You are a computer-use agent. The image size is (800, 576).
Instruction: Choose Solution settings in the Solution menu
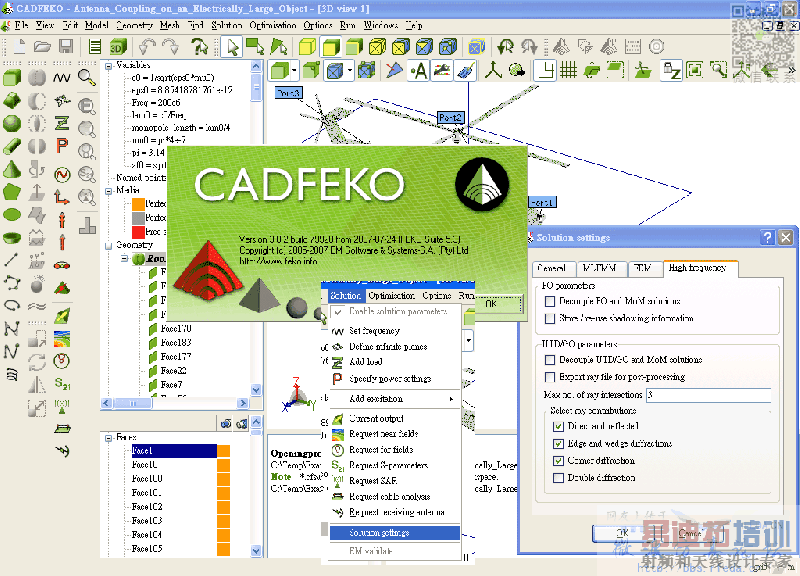point(395,533)
